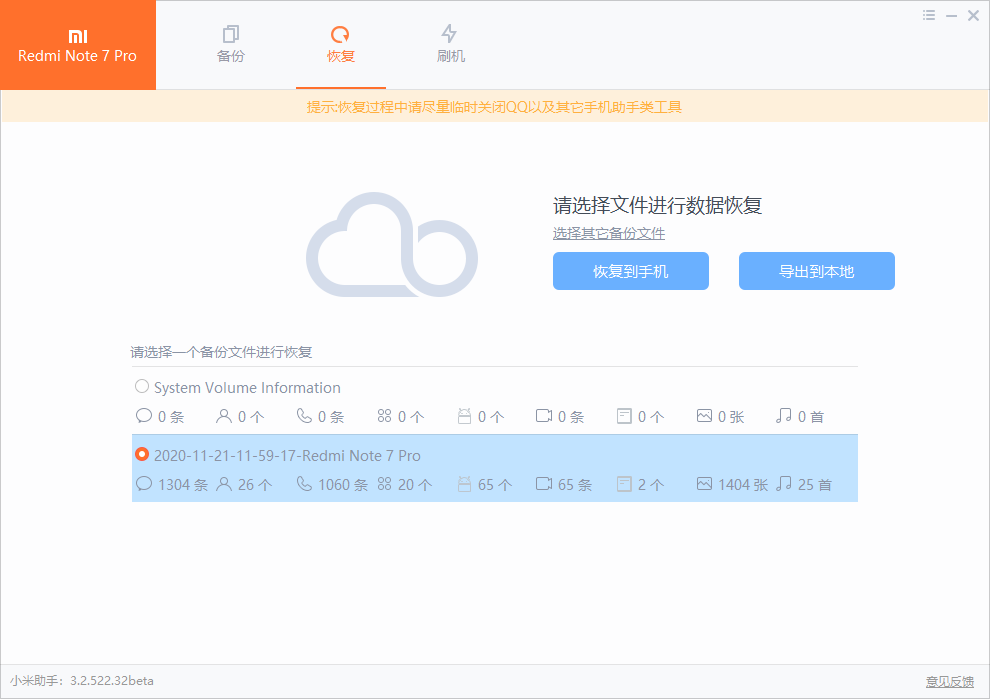Click the 请选择文件进行数据恢复 heading
Screen dimensions: 990x699
pos(658,205)
